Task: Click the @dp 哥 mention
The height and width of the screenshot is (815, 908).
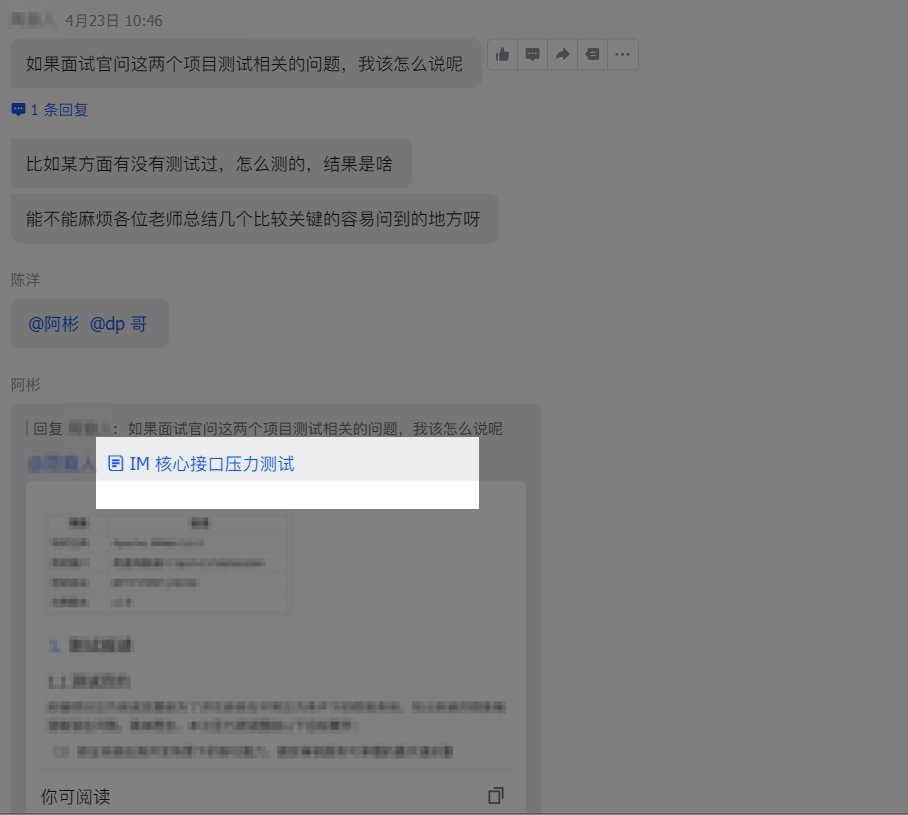Action: [118, 324]
